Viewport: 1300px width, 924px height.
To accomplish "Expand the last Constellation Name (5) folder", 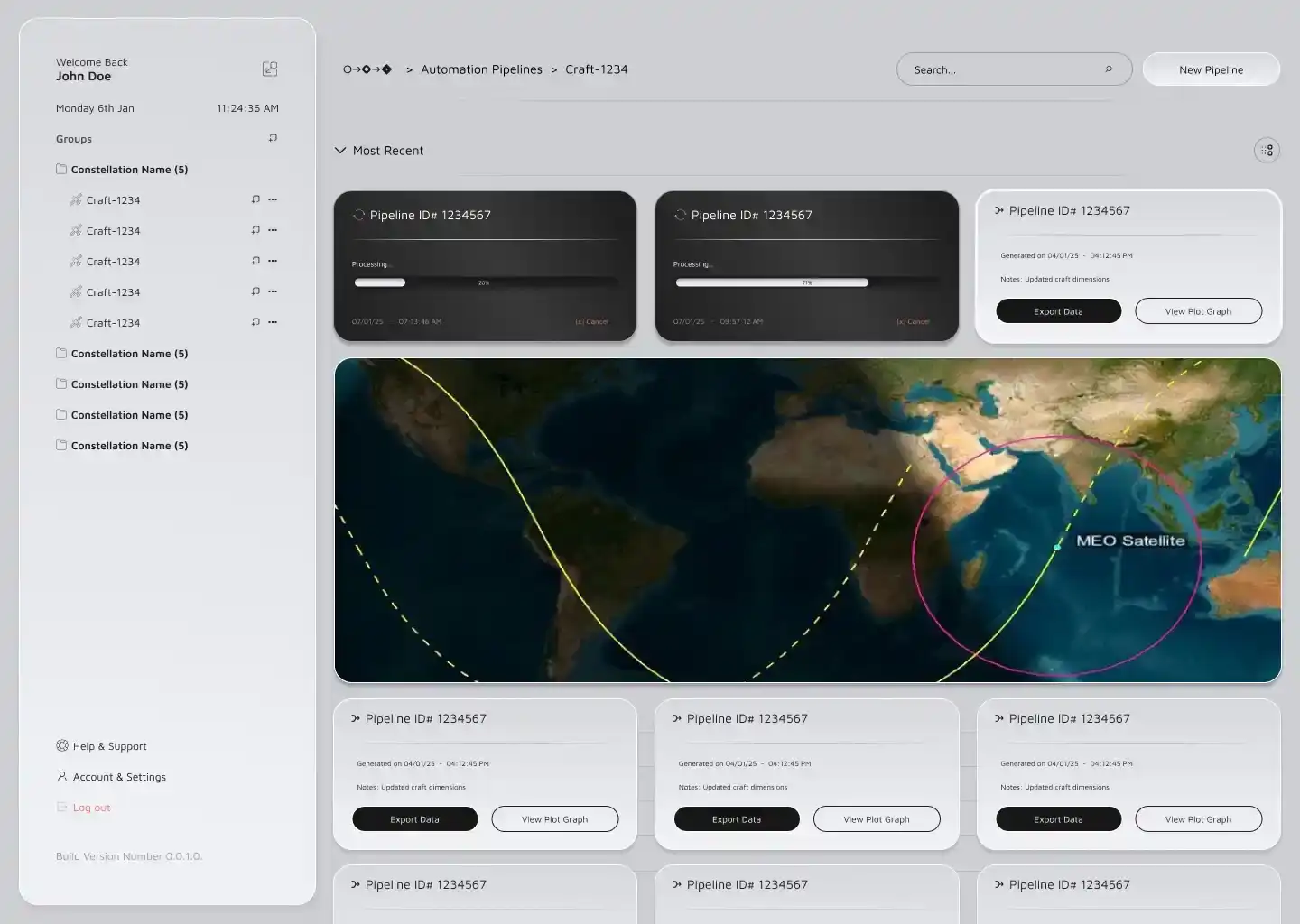I will pyautogui.click(x=122, y=446).
